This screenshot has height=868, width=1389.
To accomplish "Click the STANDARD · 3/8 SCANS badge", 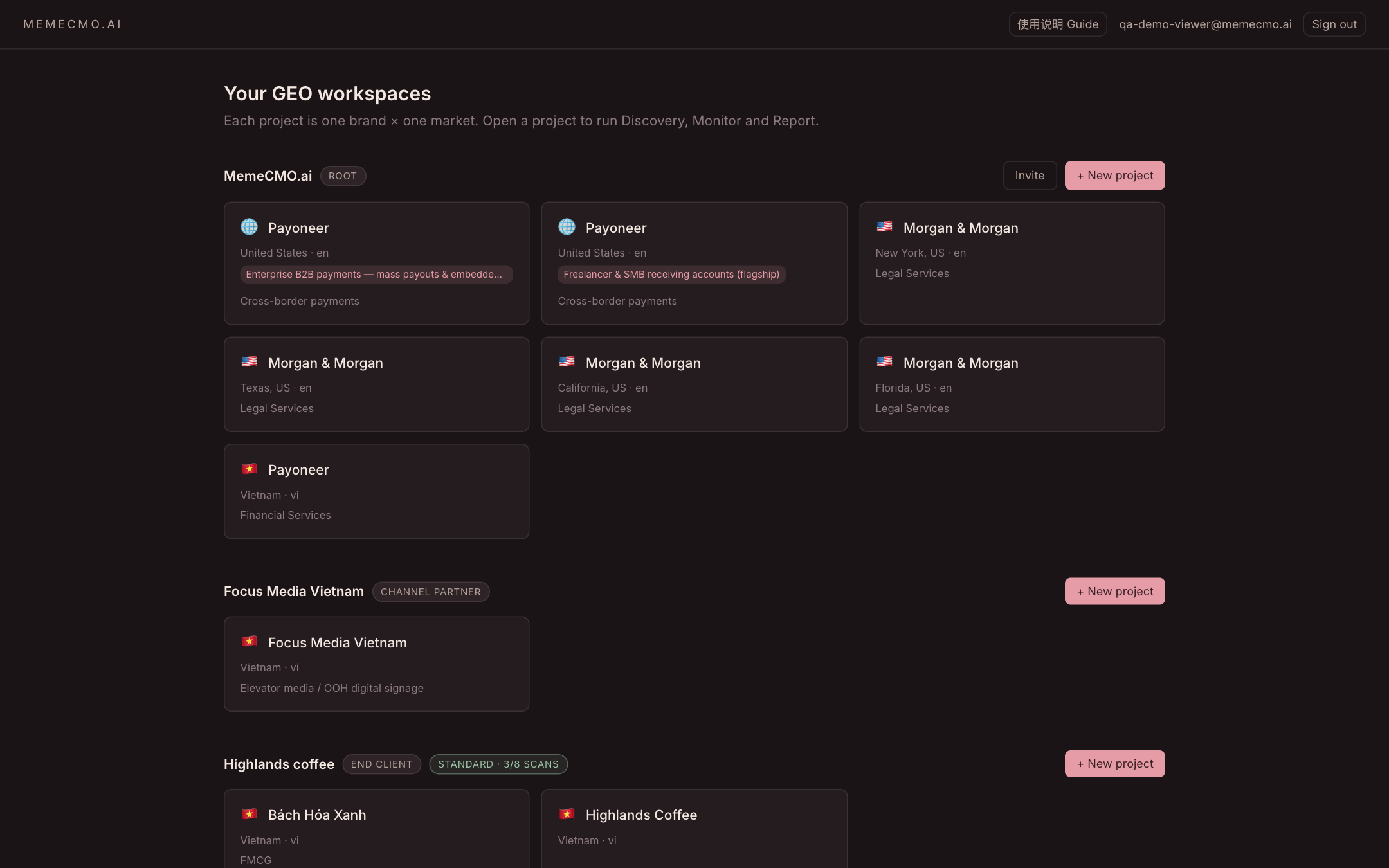I will (498, 764).
